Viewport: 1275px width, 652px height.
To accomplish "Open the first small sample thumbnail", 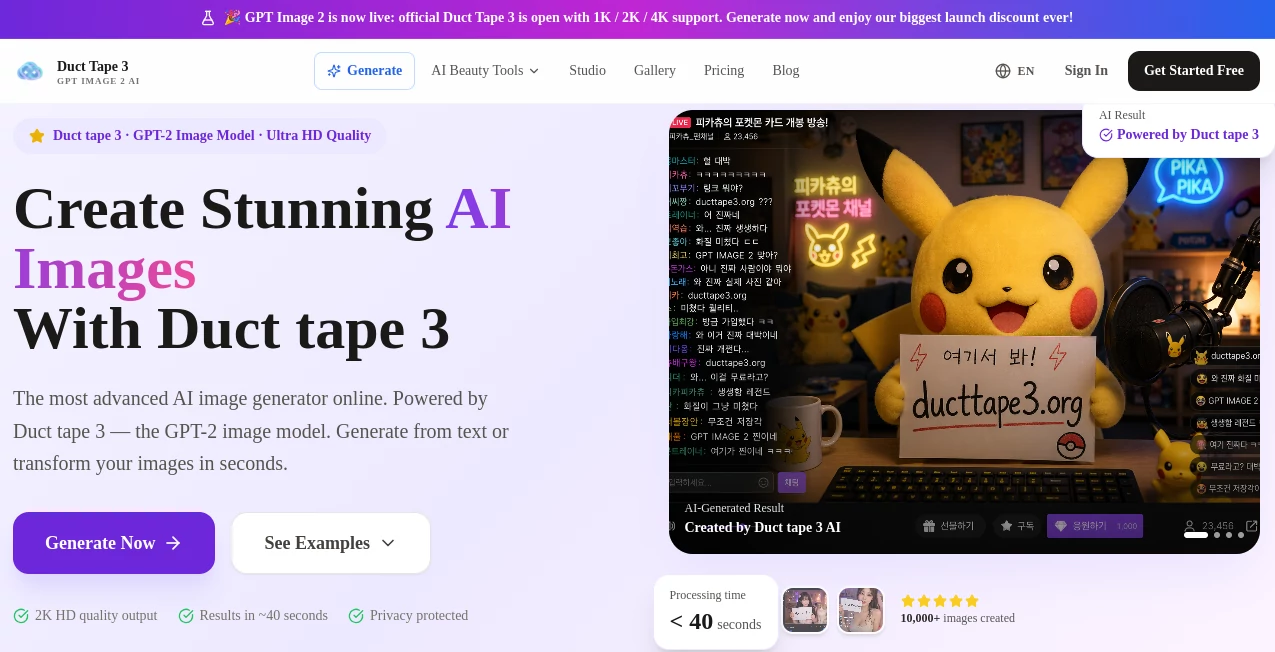I will (x=805, y=610).
